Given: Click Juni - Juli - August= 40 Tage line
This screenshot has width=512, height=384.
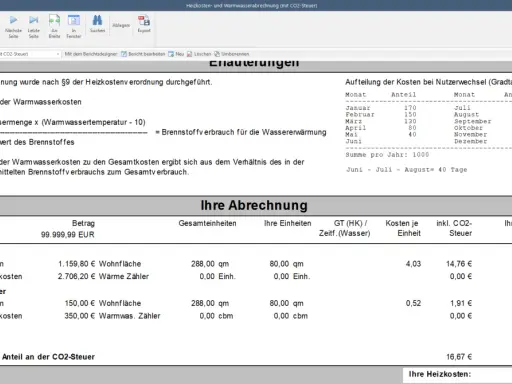Looking at the screenshot, I should pyautogui.click(x=406, y=170).
